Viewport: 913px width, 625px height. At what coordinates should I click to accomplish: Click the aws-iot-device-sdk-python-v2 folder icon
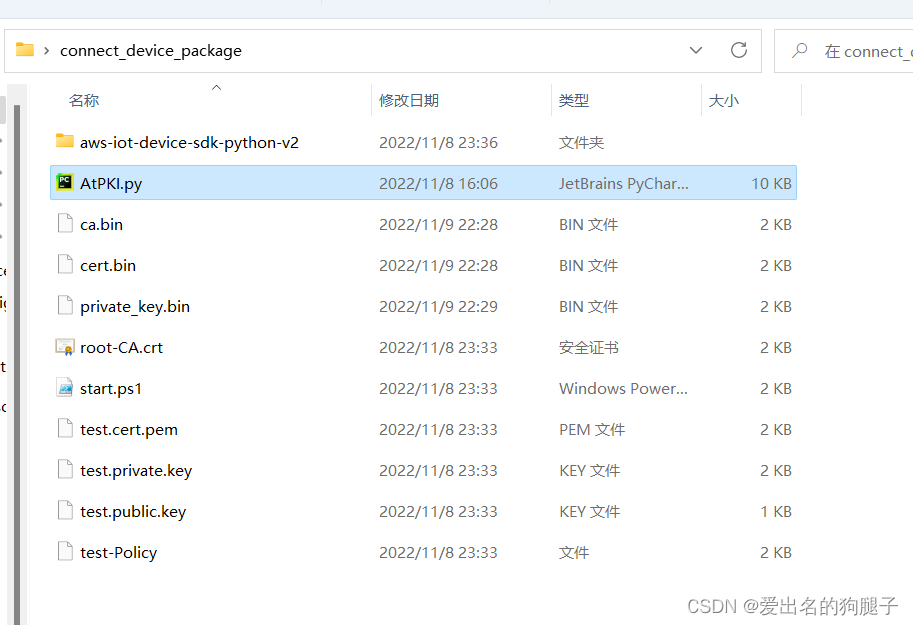coord(65,141)
